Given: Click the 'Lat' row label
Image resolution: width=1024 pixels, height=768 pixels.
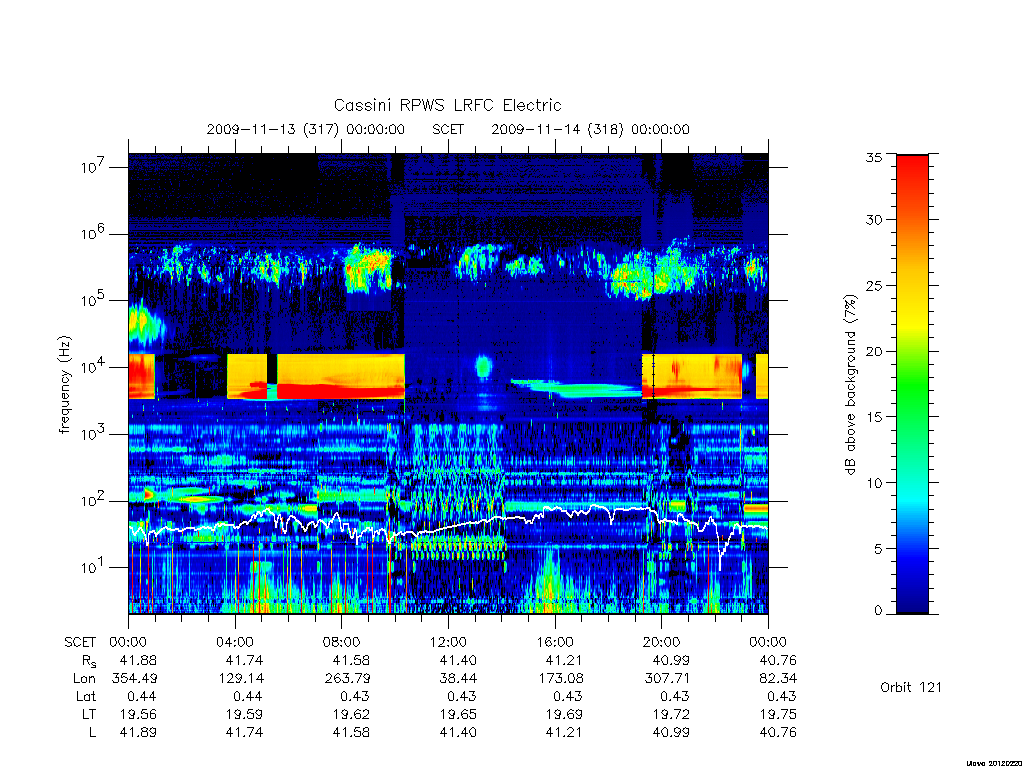Looking at the screenshot, I should 86,696.
